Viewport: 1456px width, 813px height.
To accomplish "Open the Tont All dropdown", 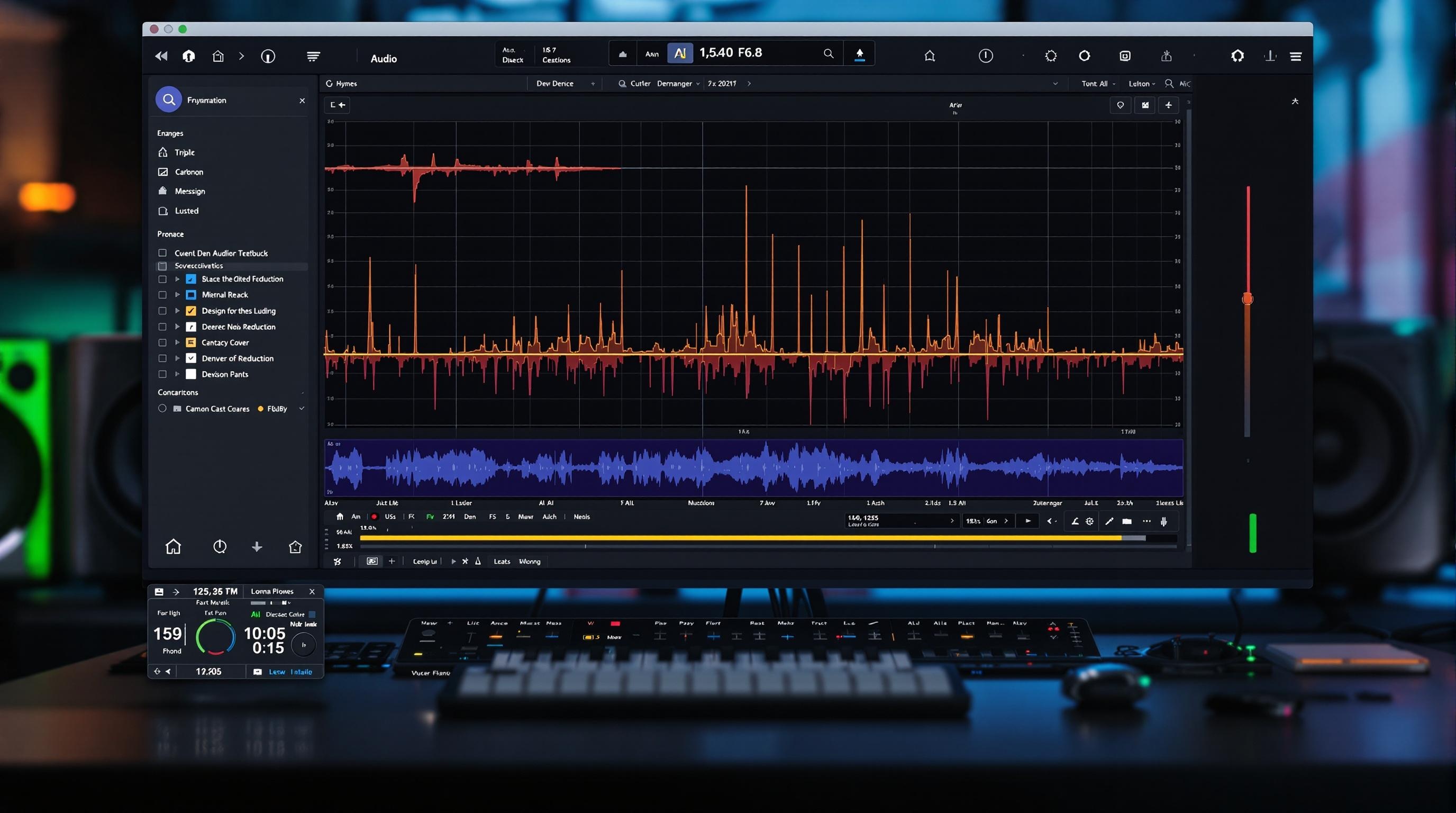I will click(x=1097, y=83).
